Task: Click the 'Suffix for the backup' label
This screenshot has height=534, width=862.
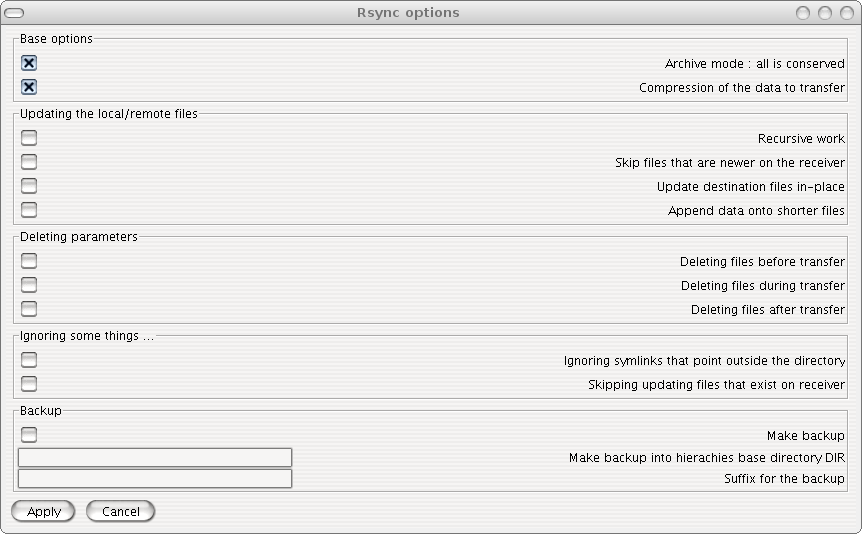Action: (x=784, y=478)
